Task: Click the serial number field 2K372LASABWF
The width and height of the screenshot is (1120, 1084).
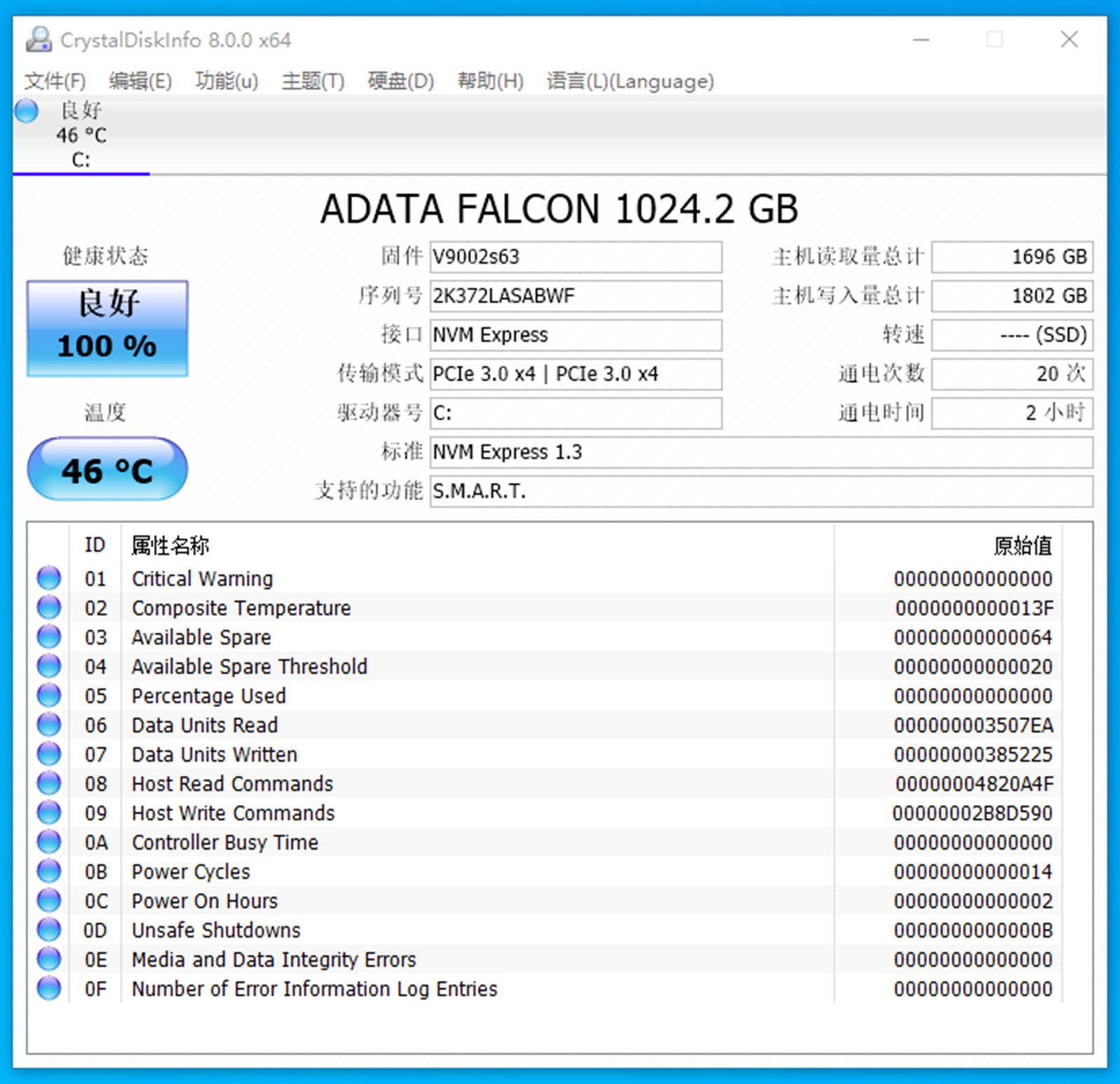Action: click(x=575, y=296)
